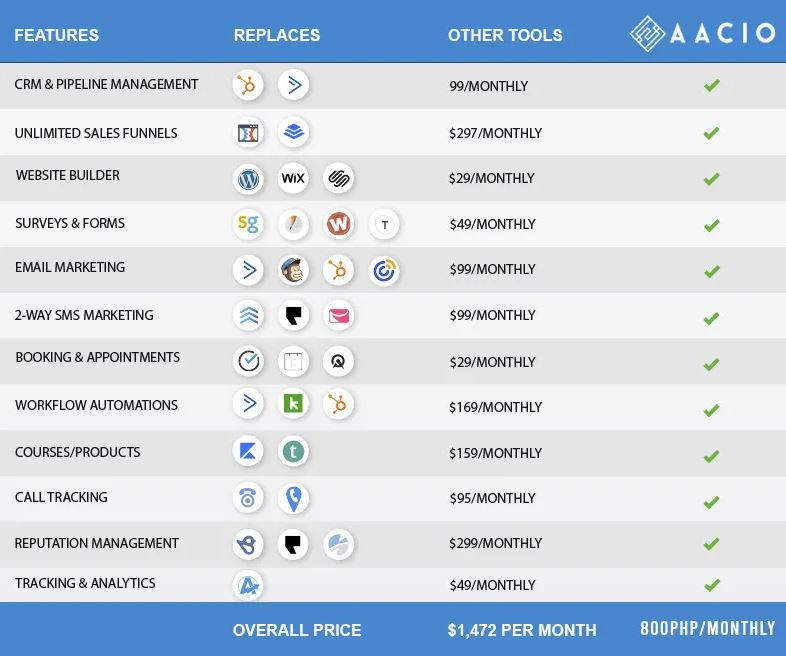Click the Reputation Management feature label
The width and height of the screenshot is (786, 656).
click(x=97, y=544)
